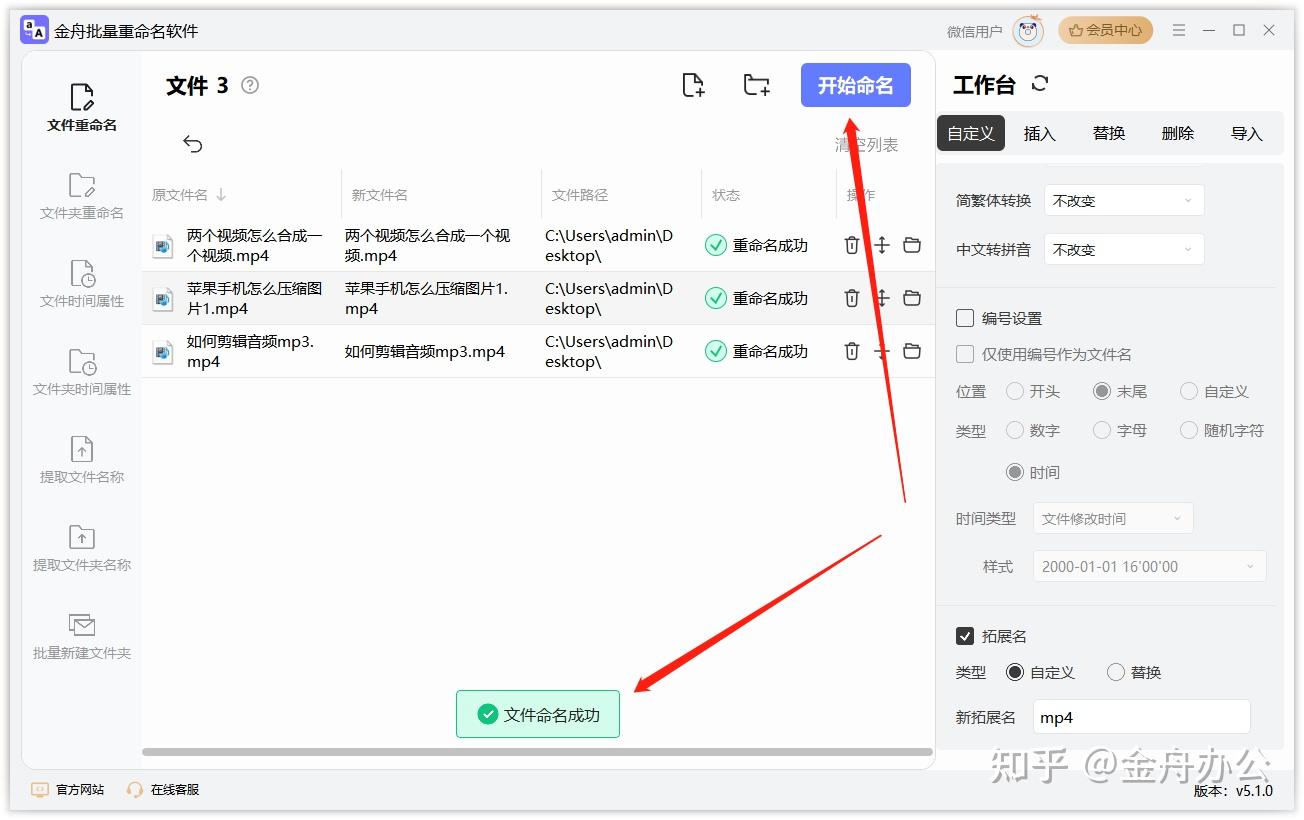Open folder location for 两个视频怎么合成一个视频.mp4
This screenshot has height=820, width=1304.
tap(912, 245)
